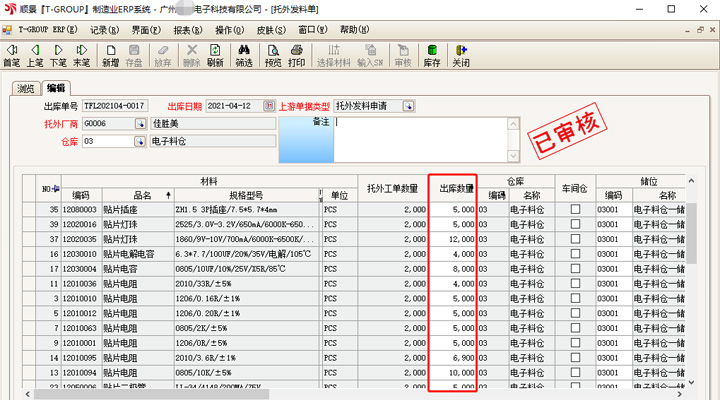
Task: Tick 车间仓 checkbox for row 16
Action: (x=575, y=254)
